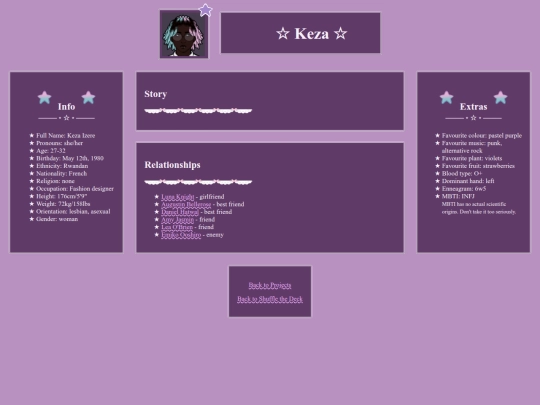
Task: Open the Luna Knight girlfriend link
Action: click(178, 197)
